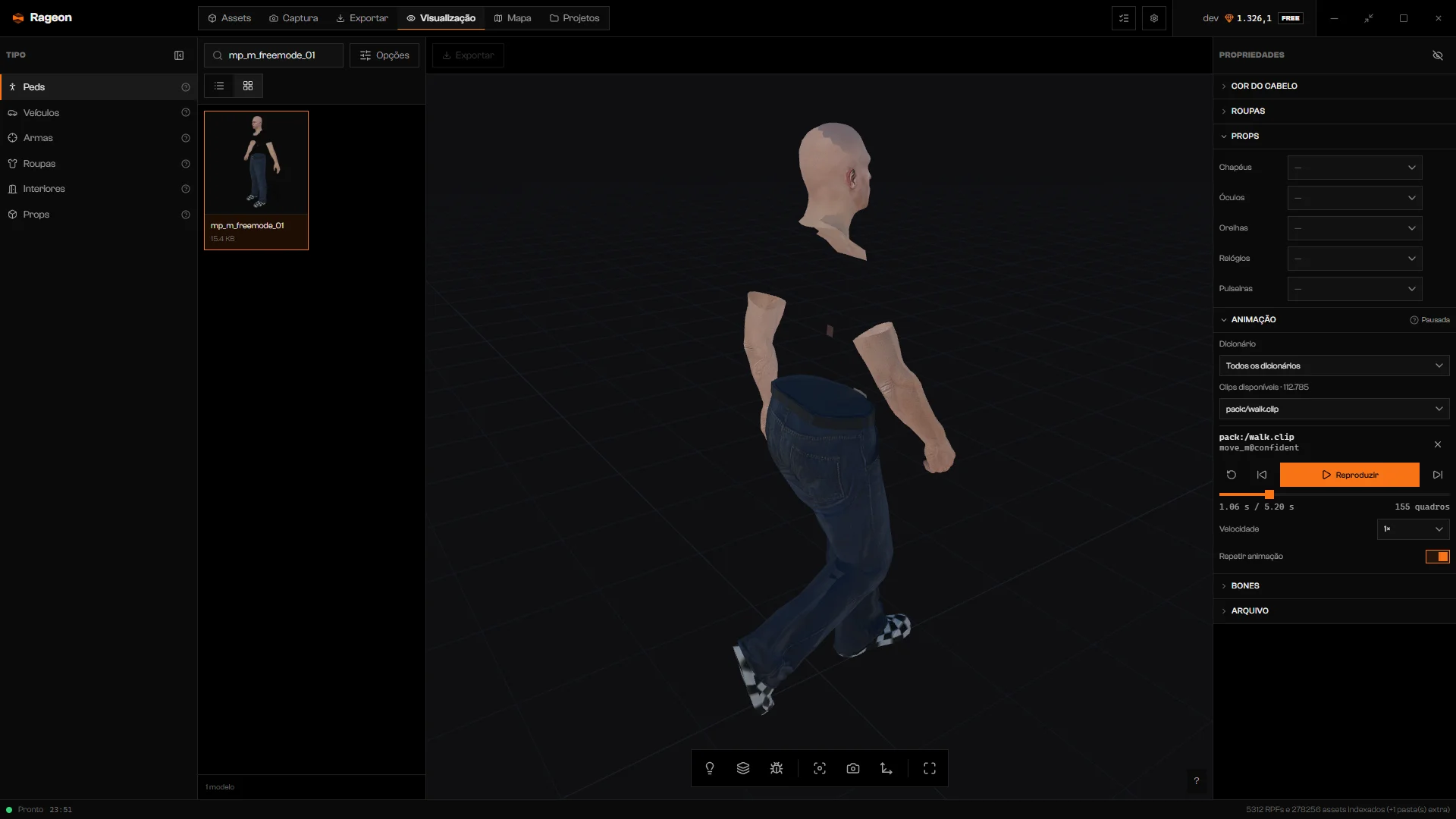Switch to grid view layout
Screen dimensions: 1456x819
coord(248,86)
